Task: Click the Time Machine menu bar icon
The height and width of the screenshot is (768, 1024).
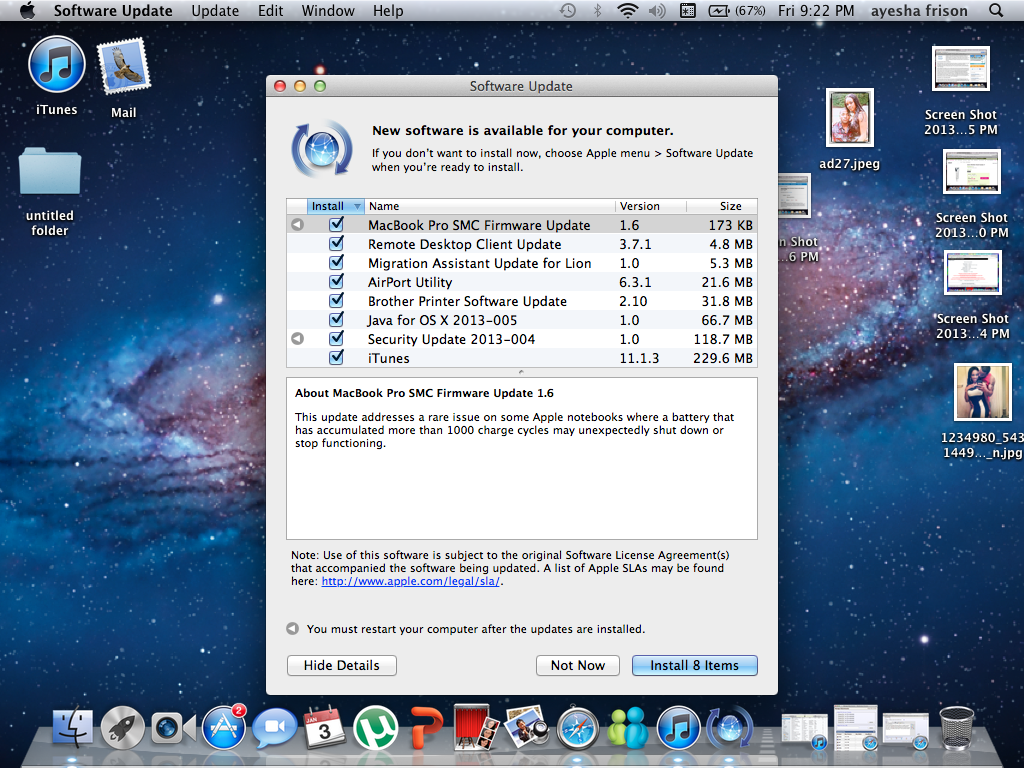Action: click(568, 10)
